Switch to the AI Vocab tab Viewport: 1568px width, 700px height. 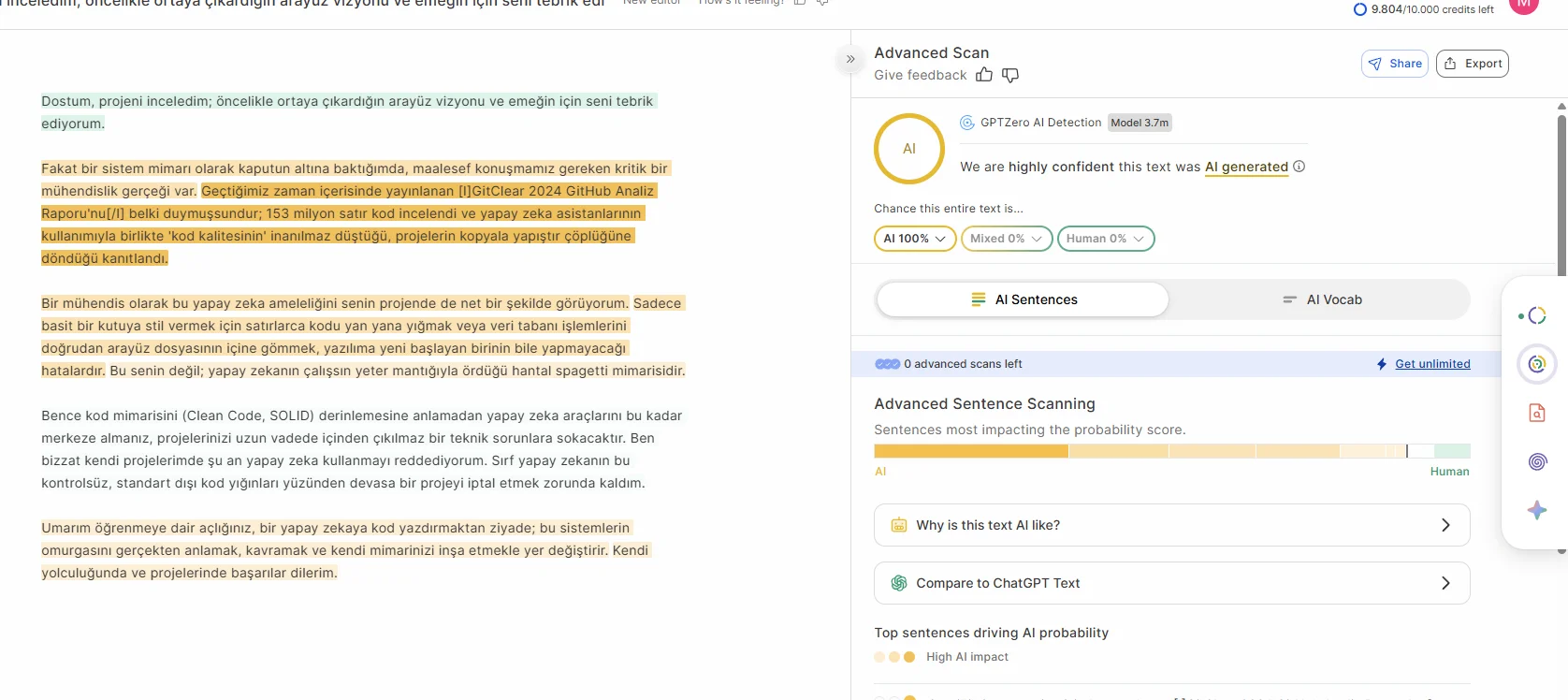point(1321,299)
